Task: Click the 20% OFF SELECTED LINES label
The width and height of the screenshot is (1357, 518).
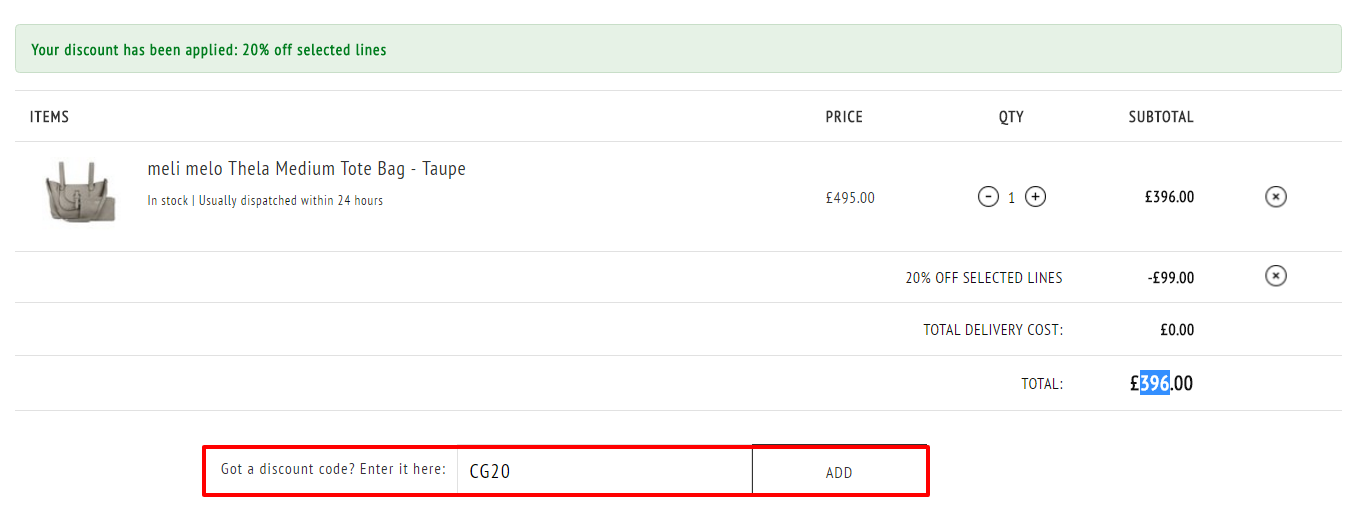Action: tap(984, 278)
